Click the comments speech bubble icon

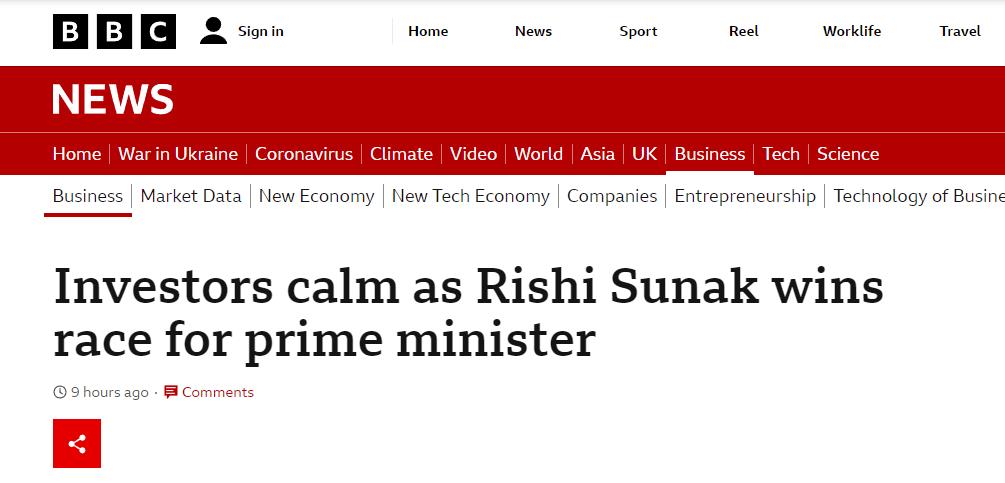[170, 392]
